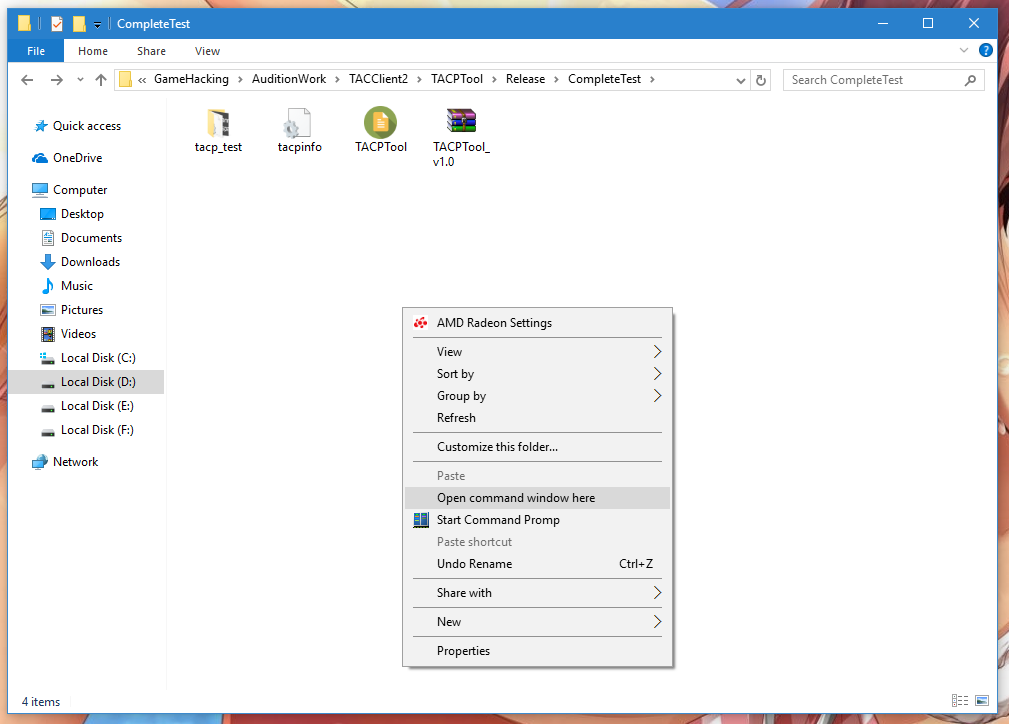
Task: Open the tacp_test folder icon
Action: click(x=218, y=123)
